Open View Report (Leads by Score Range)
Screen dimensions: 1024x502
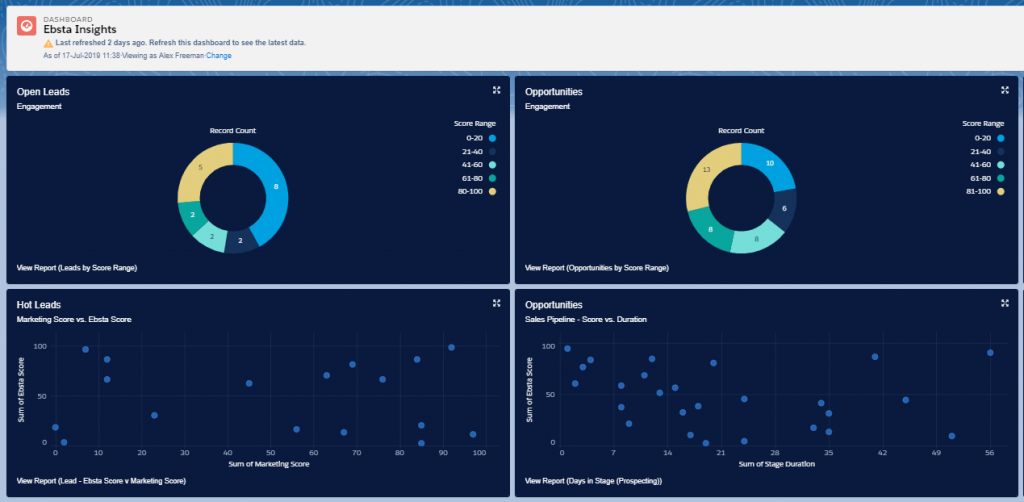tap(77, 268)
